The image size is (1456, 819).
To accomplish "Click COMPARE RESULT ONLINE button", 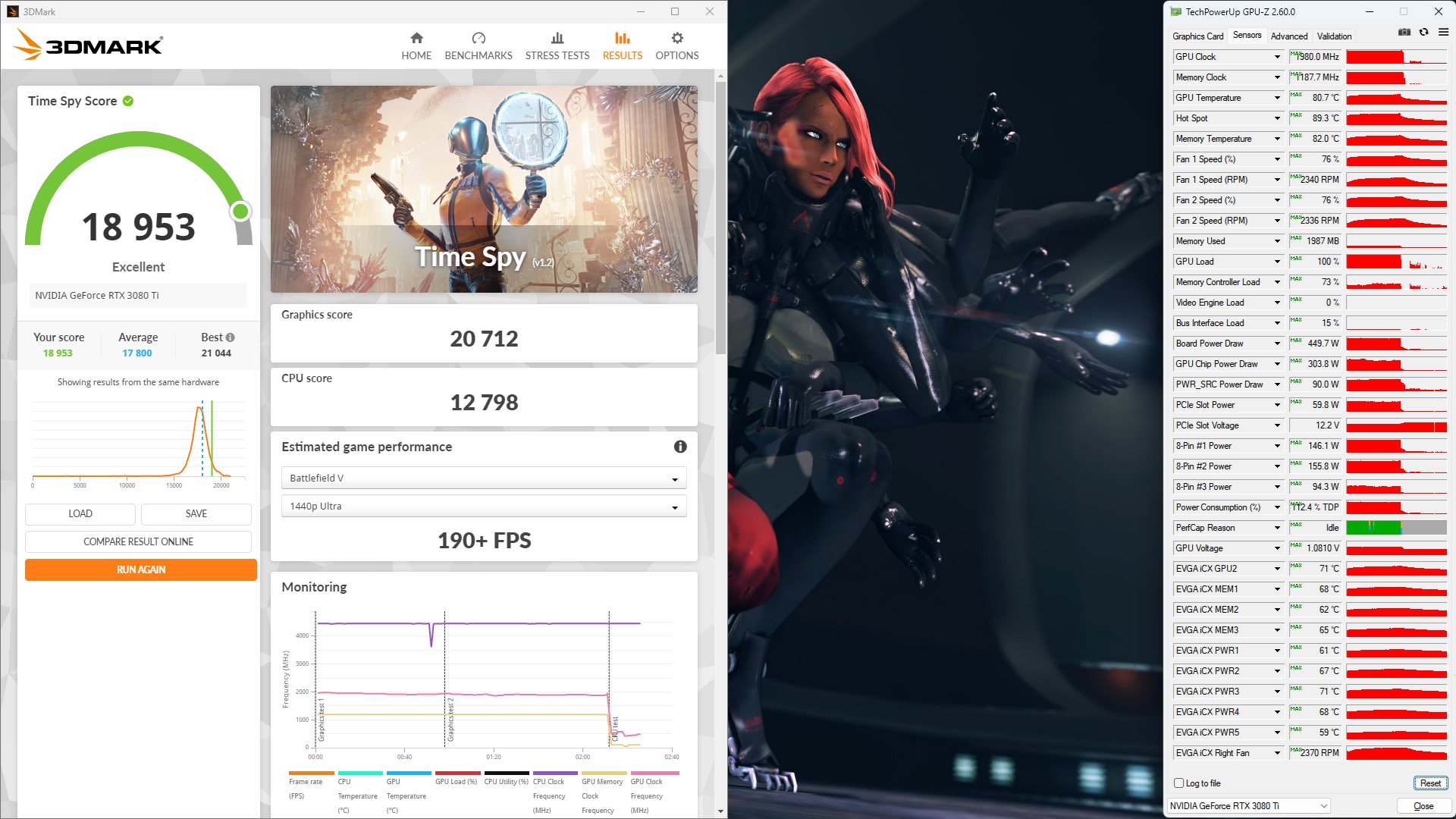I will click(x=138, y=541).
